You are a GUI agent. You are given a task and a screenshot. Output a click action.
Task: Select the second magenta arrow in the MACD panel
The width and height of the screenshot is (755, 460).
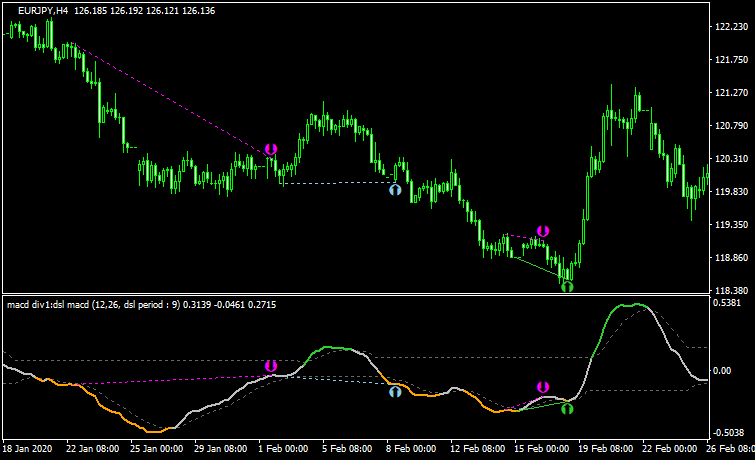click(543, 387)
